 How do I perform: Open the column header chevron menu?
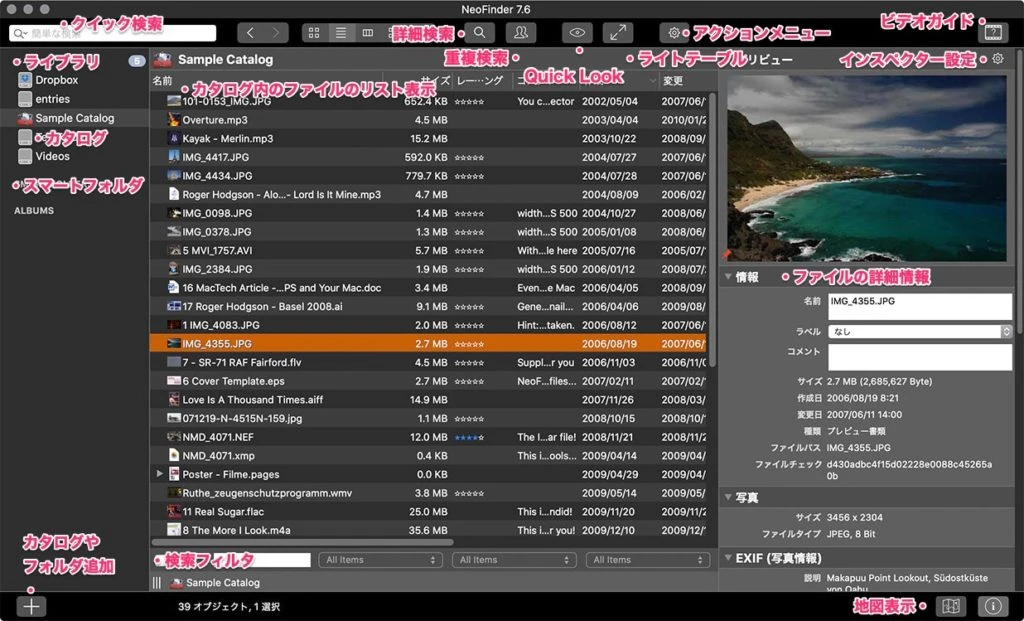click(x=652, y=81)
